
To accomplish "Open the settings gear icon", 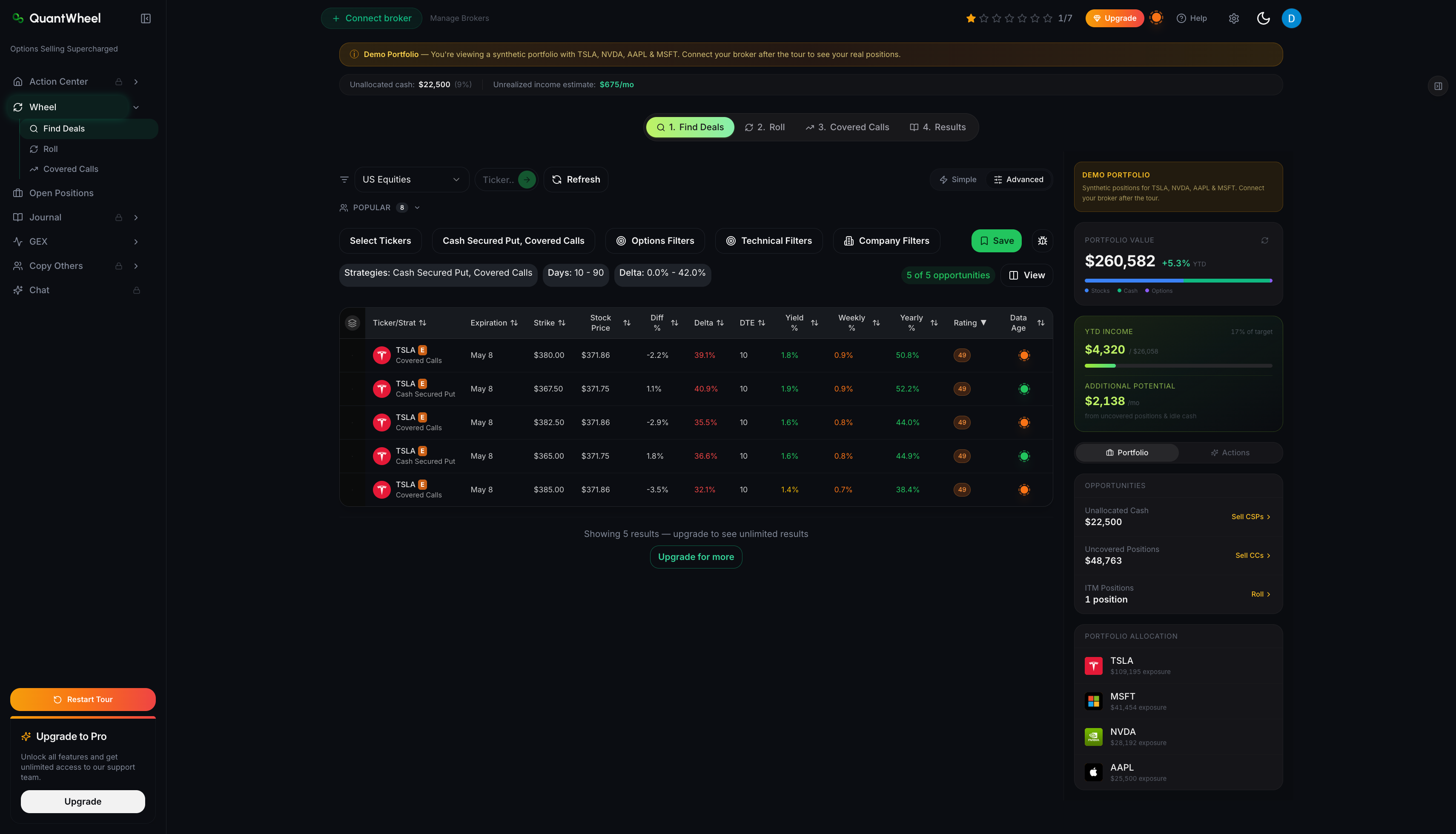I will (x=1234, y=18).
